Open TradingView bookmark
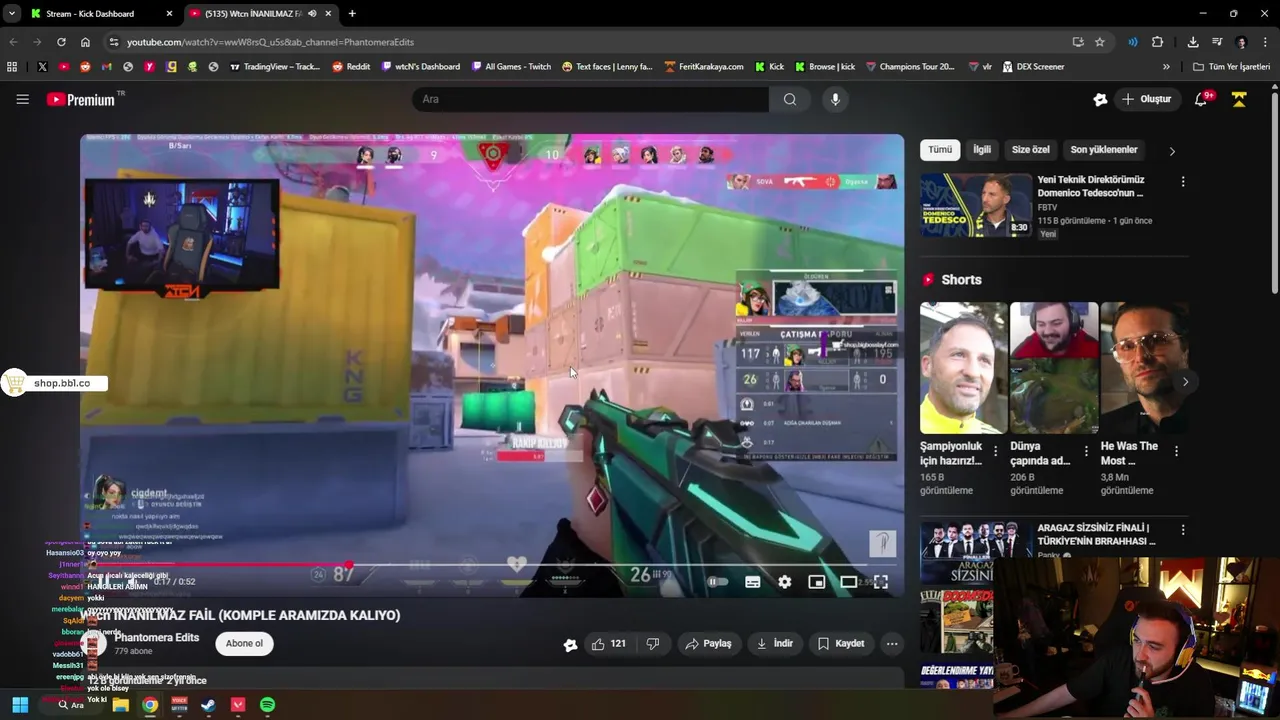Screen dimensions: 1280x720 [275, 67]
